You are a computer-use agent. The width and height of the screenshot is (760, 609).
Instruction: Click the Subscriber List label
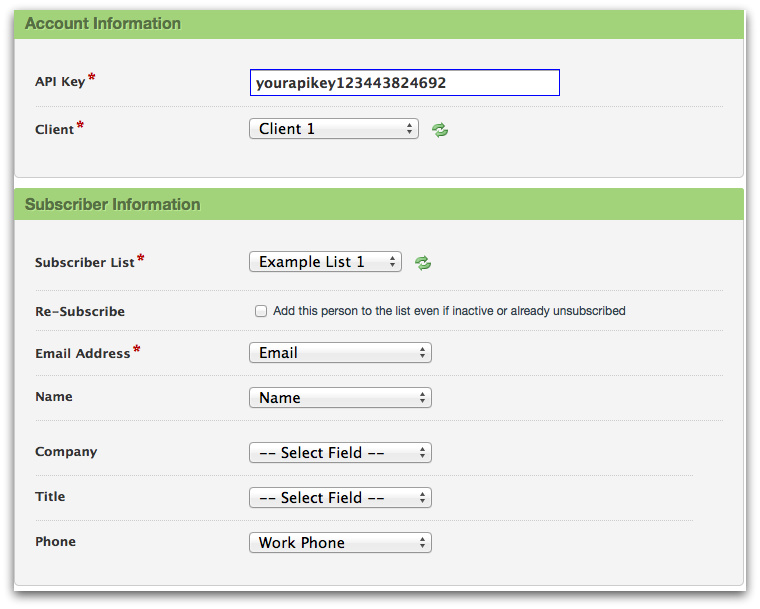[84, 263]
